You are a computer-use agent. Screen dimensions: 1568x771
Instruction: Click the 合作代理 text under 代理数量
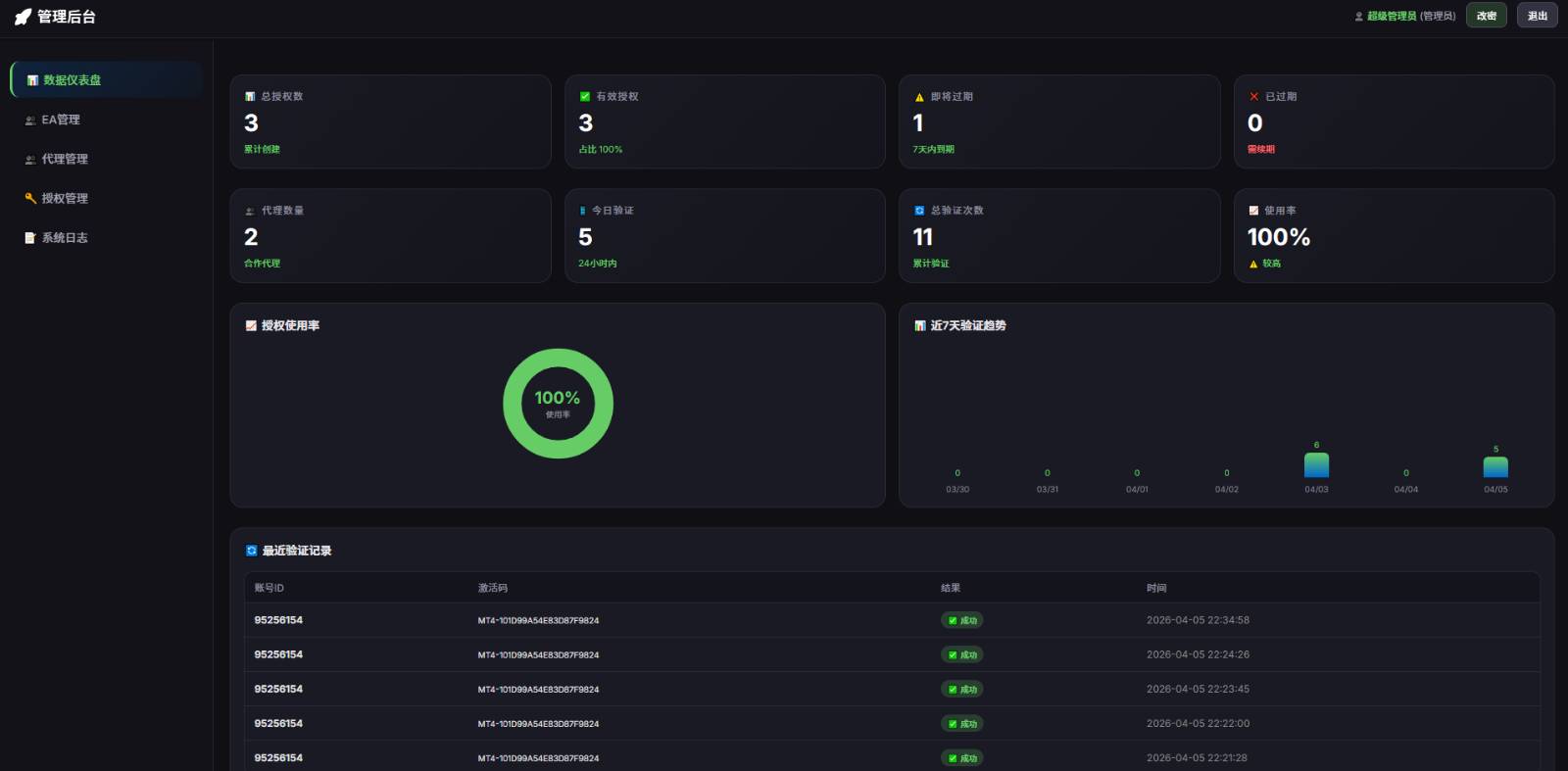pos(262,264)
